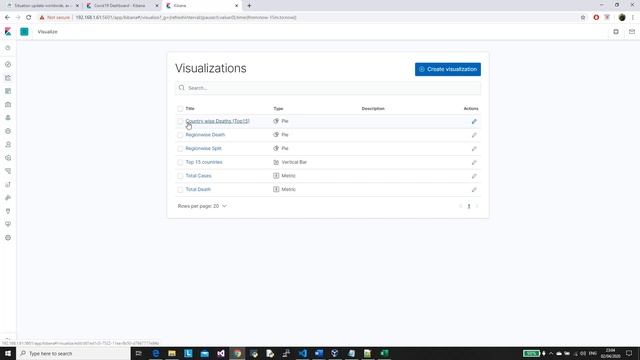Open Visual Studio Code from taskbar
Viewport: 640px width, 360px height.
[x=302, y=353]
